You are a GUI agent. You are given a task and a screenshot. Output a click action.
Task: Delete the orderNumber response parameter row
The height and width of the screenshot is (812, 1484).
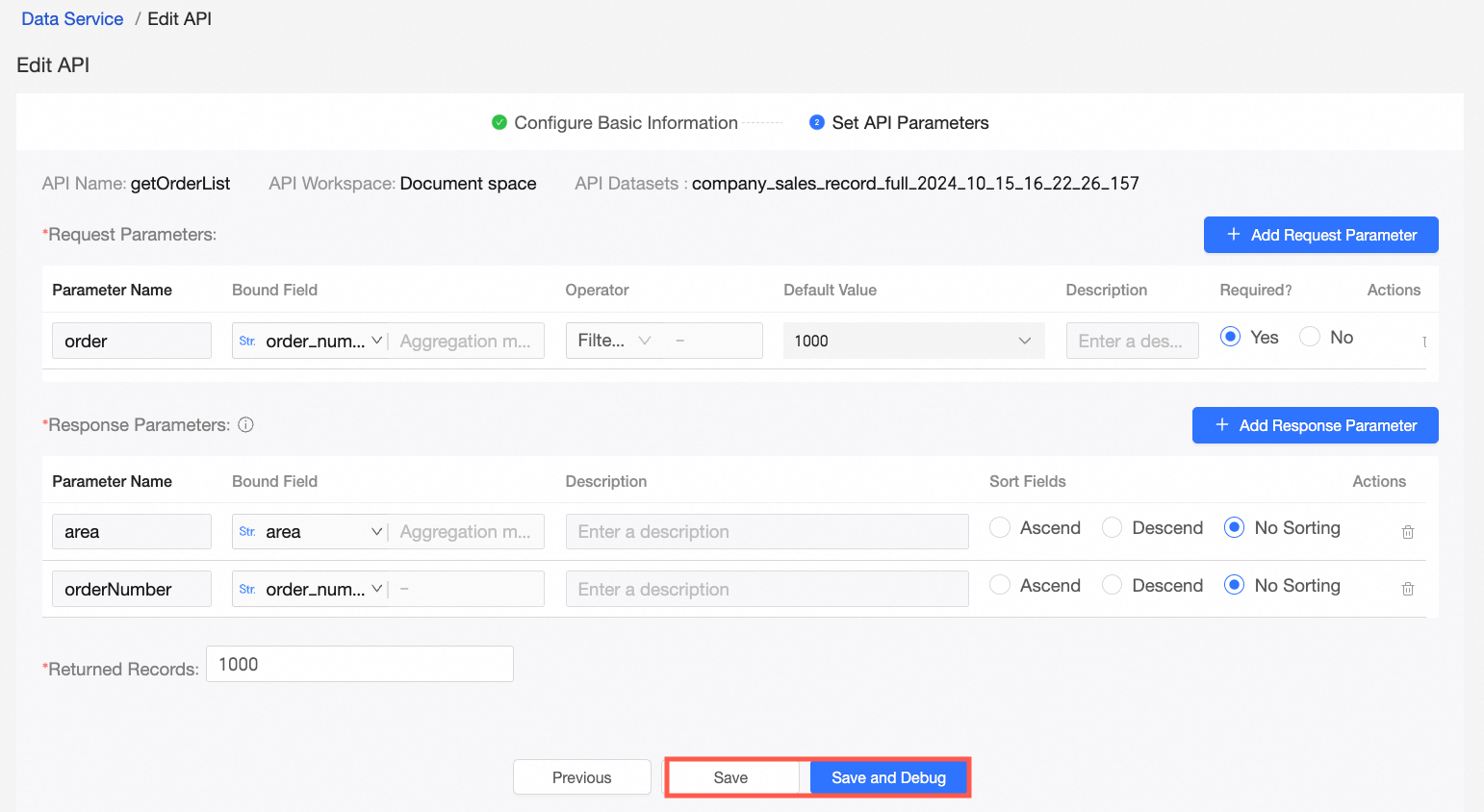click(x=1407, y=589)
